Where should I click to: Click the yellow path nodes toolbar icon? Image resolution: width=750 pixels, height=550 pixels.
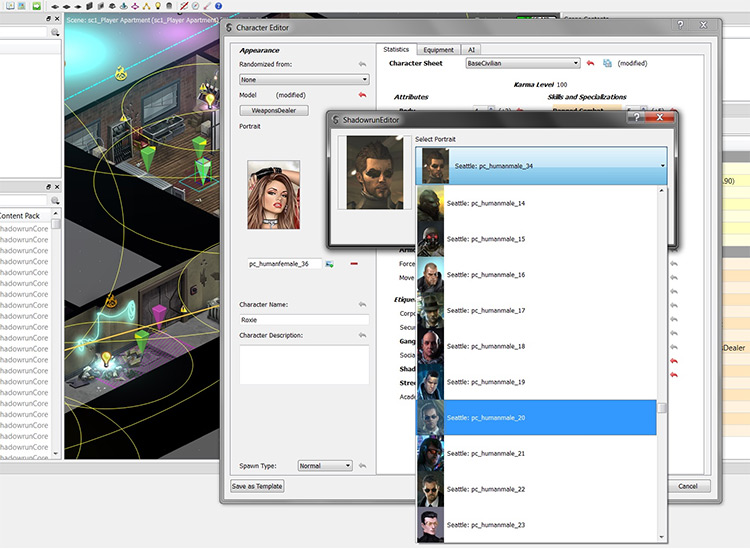(146, 6)
